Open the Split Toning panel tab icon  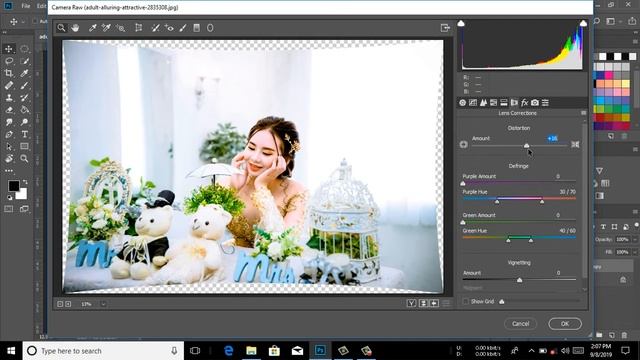[x=504, y=102]
